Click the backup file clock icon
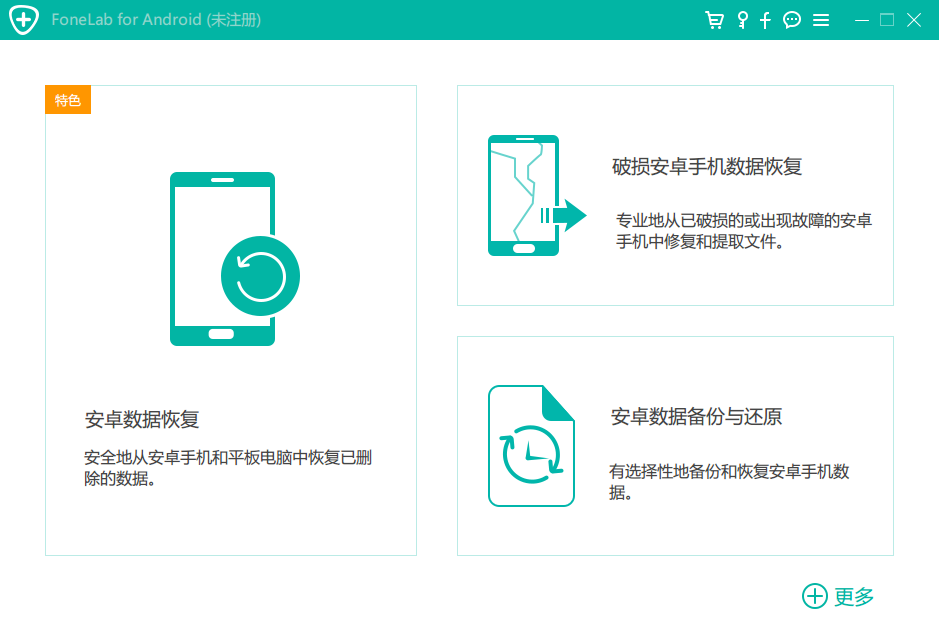Viewport: 939px width, 627px height. pos(531,446)
